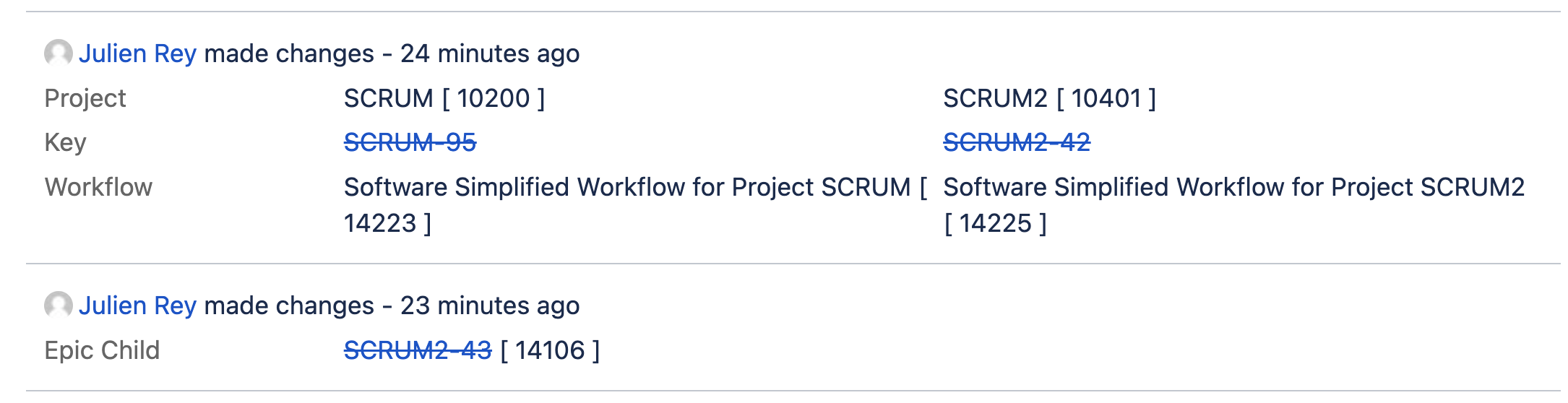Select the Epic Child field label

(x=102, y=350)
